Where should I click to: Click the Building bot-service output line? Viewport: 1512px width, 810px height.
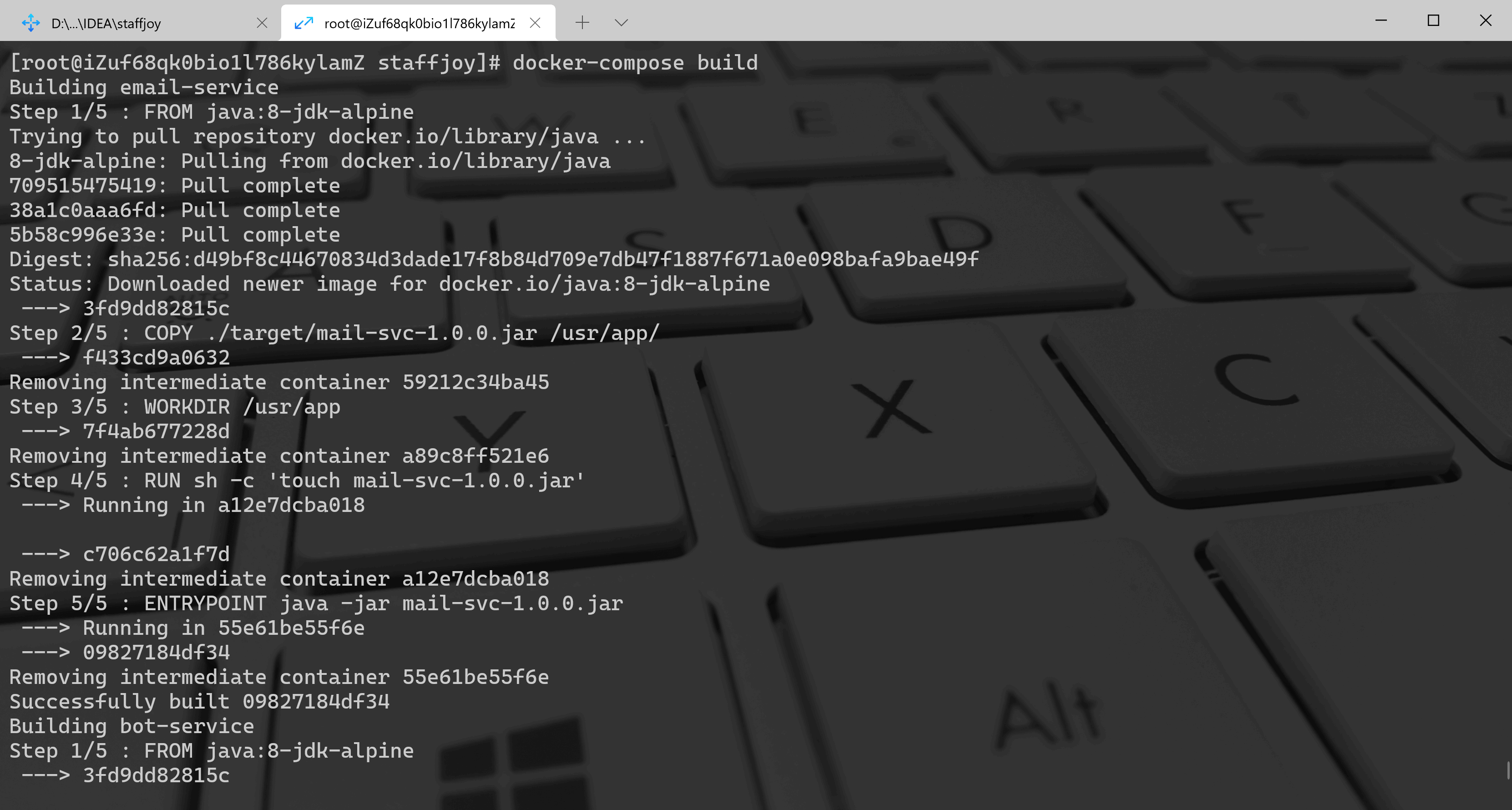pyautogui.click(x=131, y=725)
